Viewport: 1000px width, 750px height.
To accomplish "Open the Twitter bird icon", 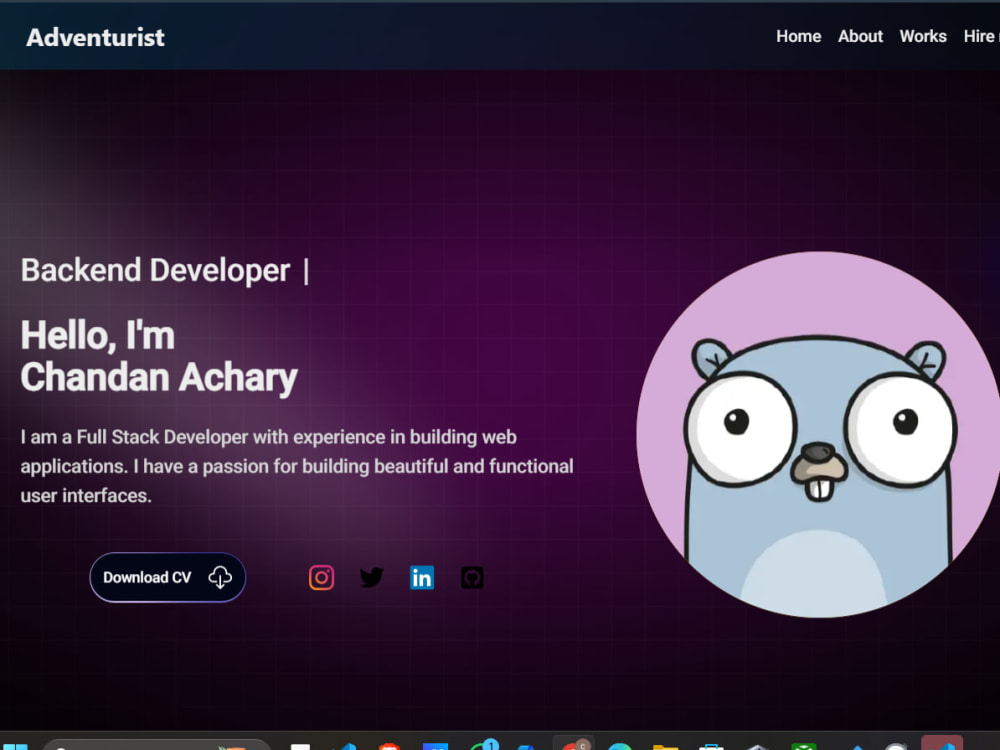I will click(372, 578).
